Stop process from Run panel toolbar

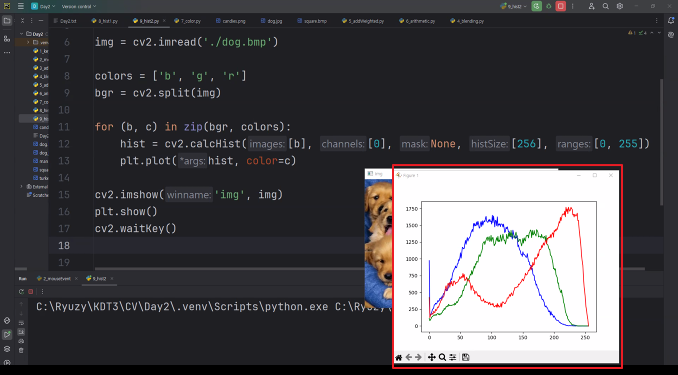[31, 292]
